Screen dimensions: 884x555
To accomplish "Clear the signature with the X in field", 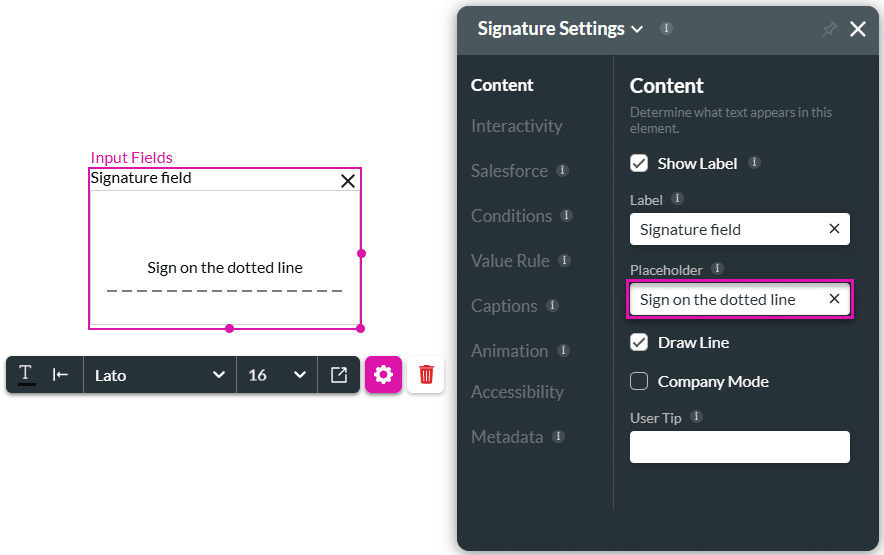I will 347,181.
